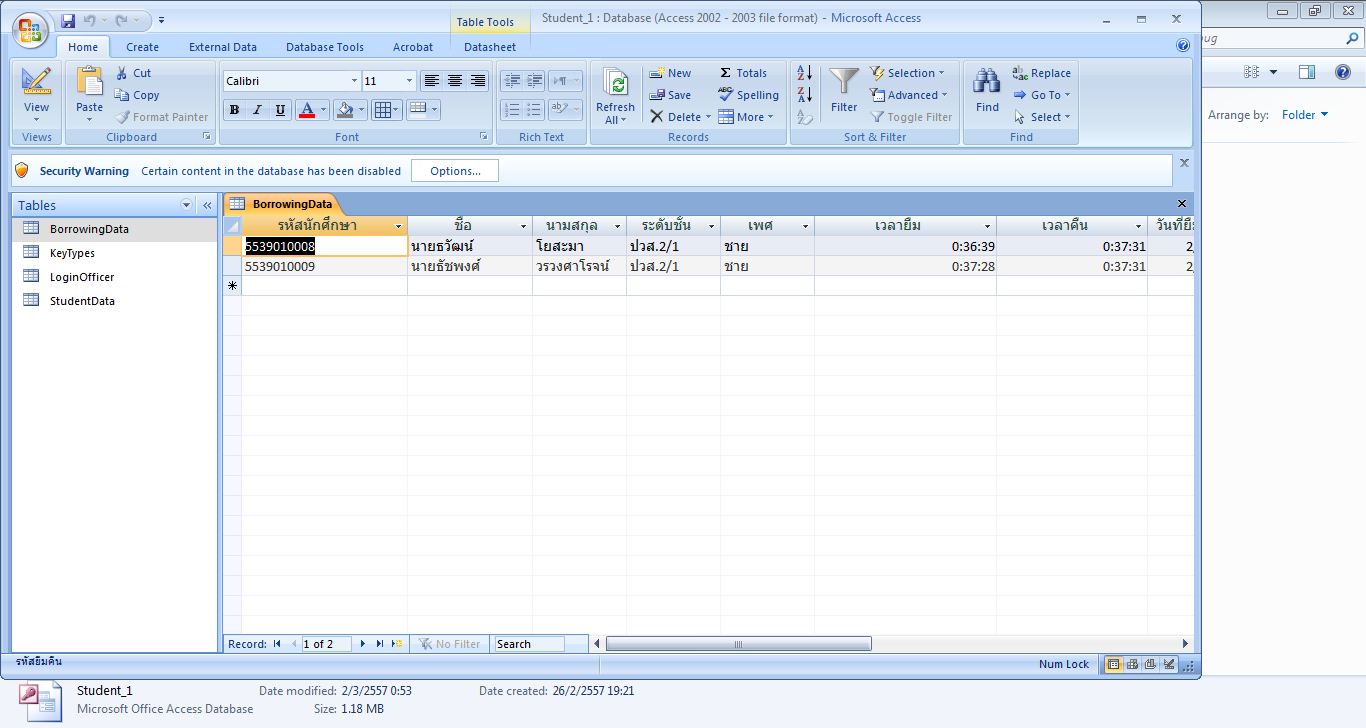Click the Undo arrow in Quick Access
This screenshot has width=1366, height=728.
click(x=90, y=20)
